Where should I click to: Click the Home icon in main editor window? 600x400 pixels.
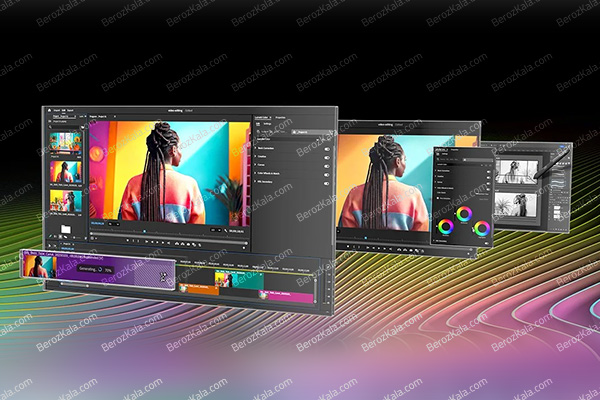tap(49, 110)
